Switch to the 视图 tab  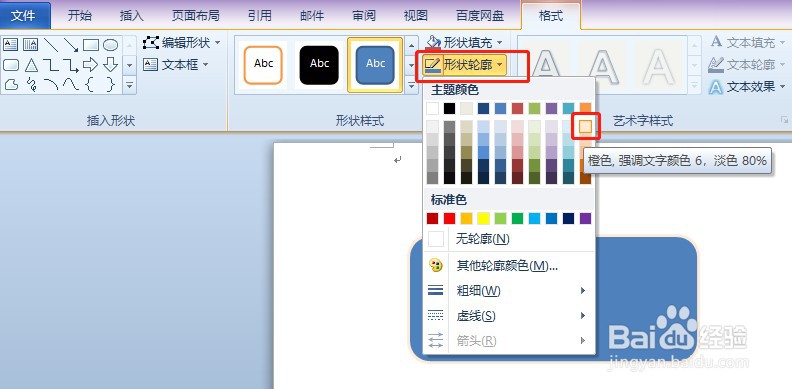tap(416, 16)
